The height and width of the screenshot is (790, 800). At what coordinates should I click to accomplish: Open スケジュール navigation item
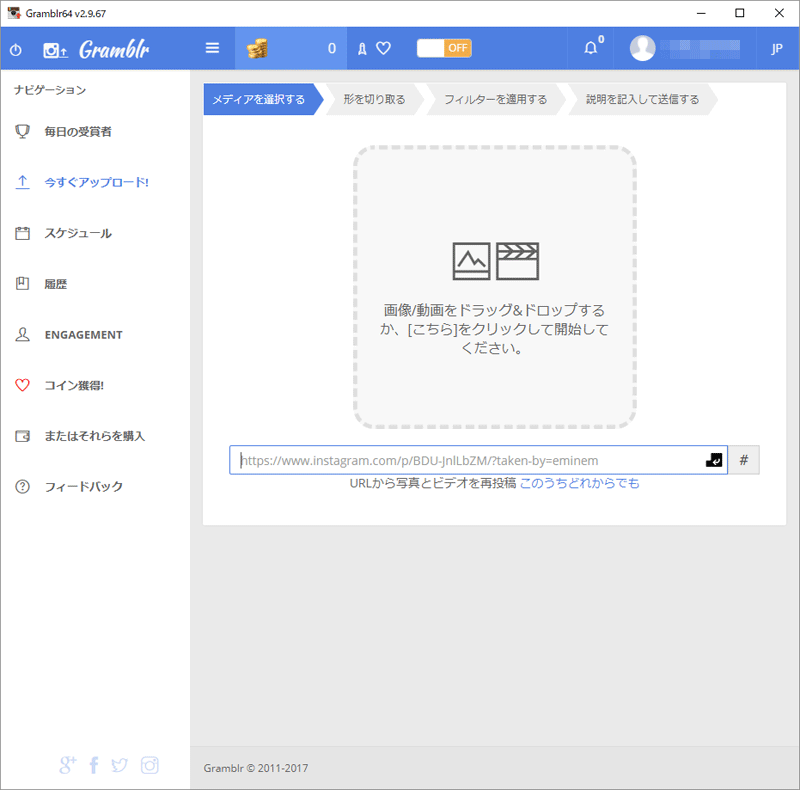click(x=78, y=233)
